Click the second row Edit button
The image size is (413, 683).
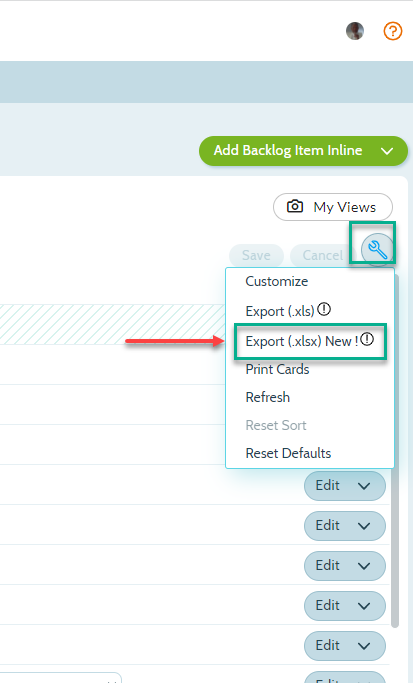click(x=345, y=526)
